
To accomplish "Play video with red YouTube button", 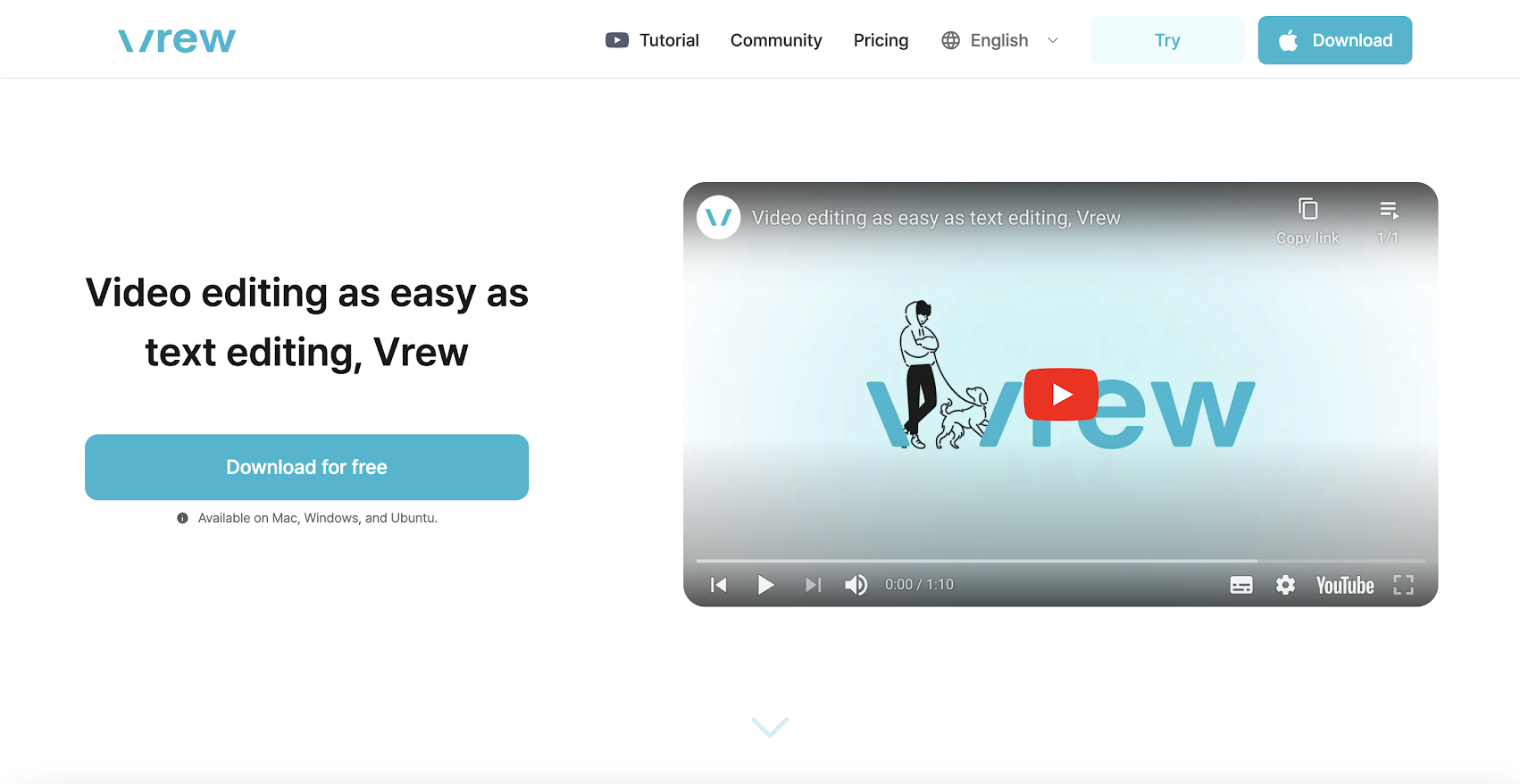I will 1061,394.
